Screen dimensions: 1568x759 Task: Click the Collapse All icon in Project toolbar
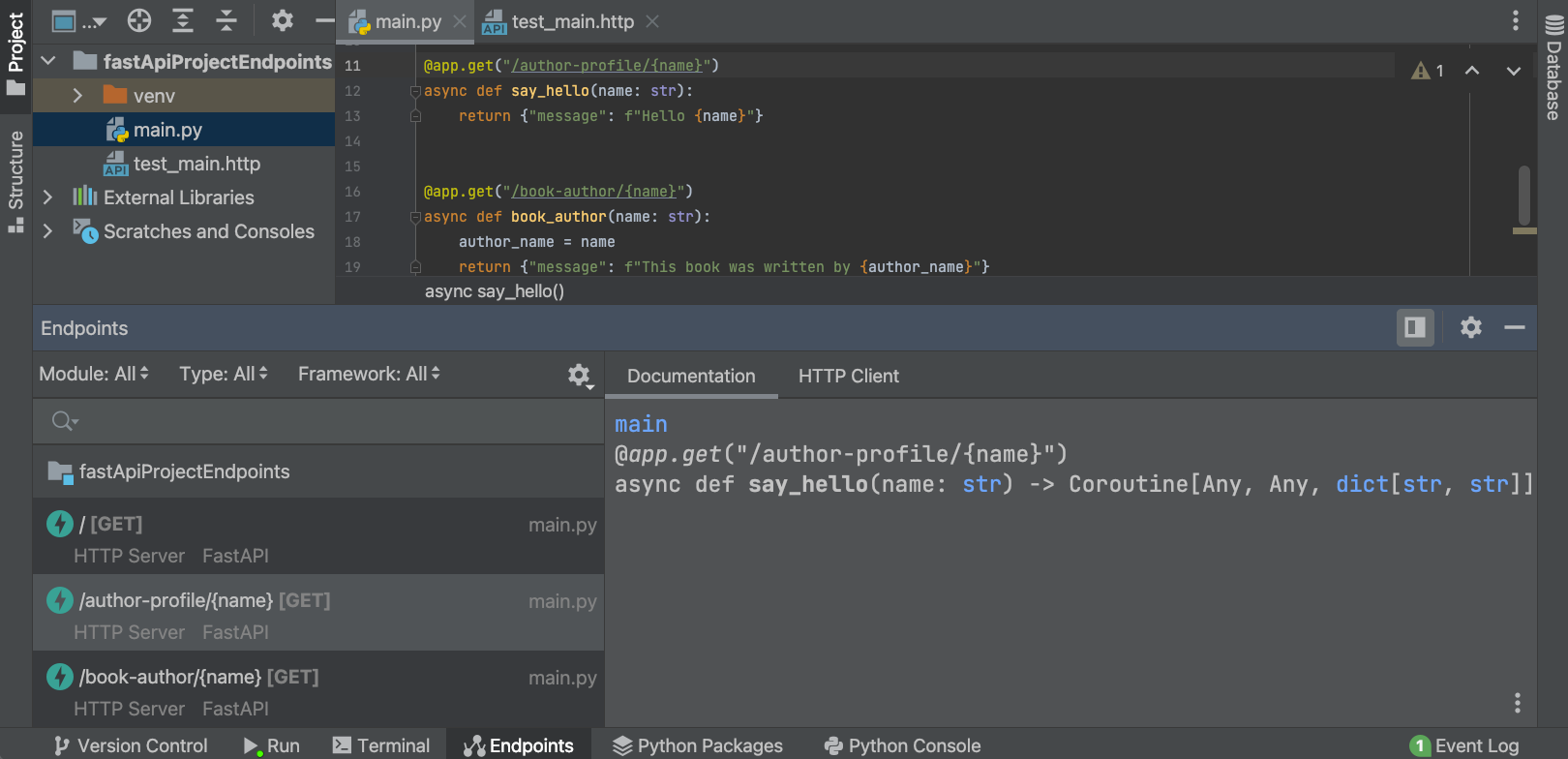tap(226, 20)
